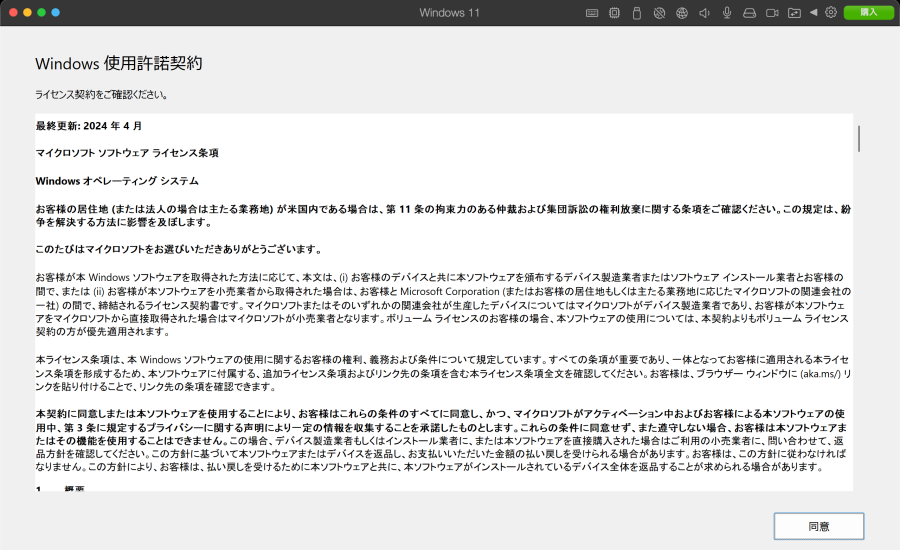
Task: Open the globe network icon
Action: coord(681,13)
